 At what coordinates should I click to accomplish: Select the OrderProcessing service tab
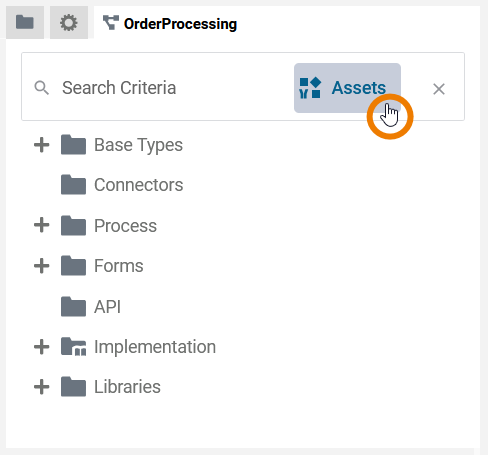pos(170,24)
